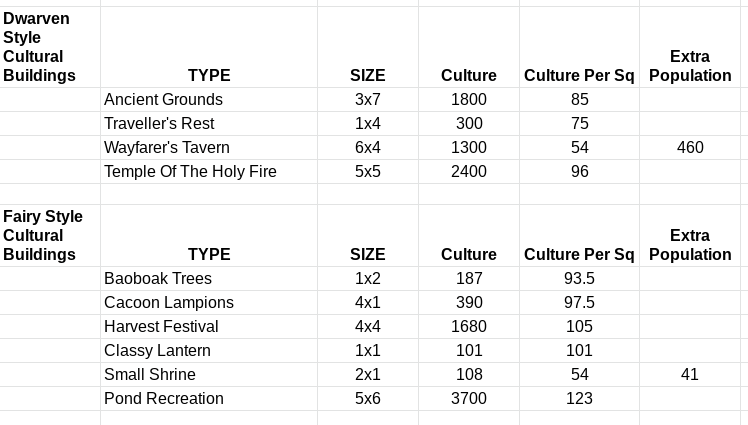
Task: Click the culture value 3700
Action: click(x=469, y=398)
